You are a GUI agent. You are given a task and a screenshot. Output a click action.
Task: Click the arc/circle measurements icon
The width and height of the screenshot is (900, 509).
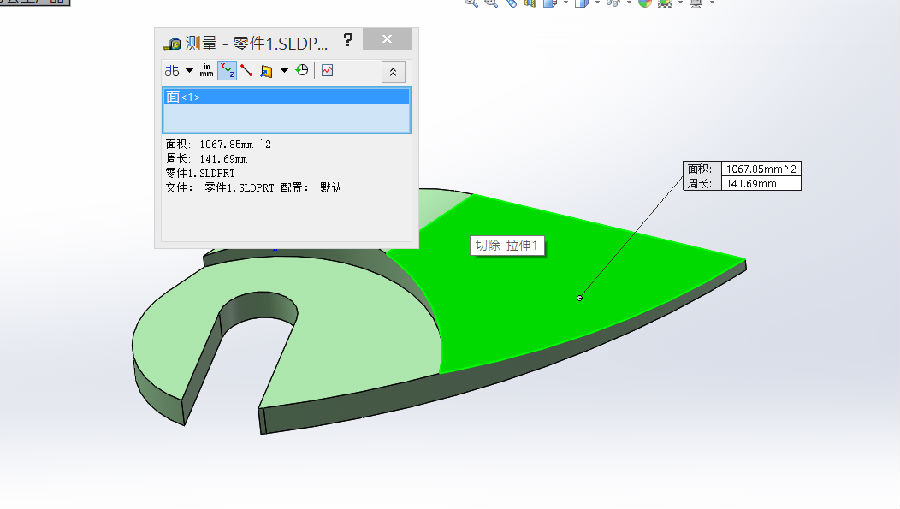173,71
